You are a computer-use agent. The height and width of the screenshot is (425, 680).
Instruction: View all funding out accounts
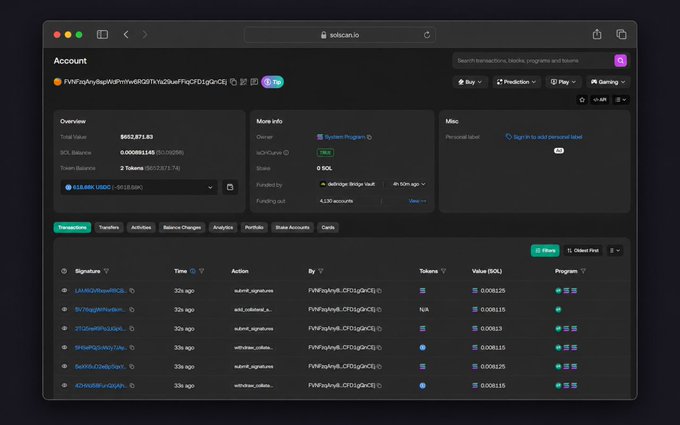click(417, 201)
